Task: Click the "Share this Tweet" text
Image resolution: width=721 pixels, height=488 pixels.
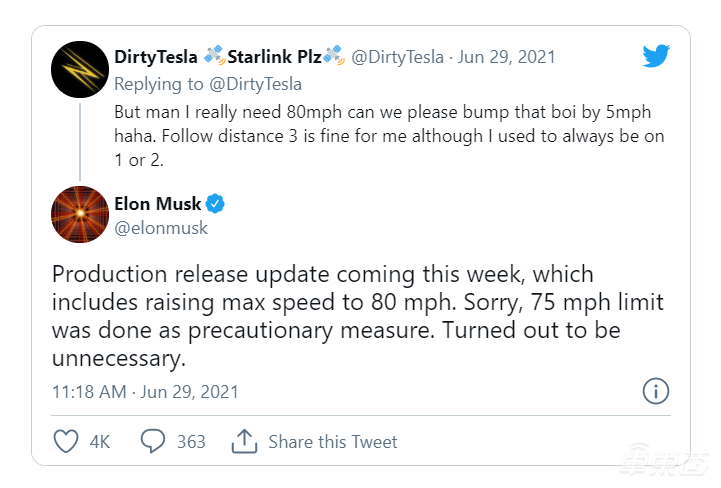Action: (333, 441)
